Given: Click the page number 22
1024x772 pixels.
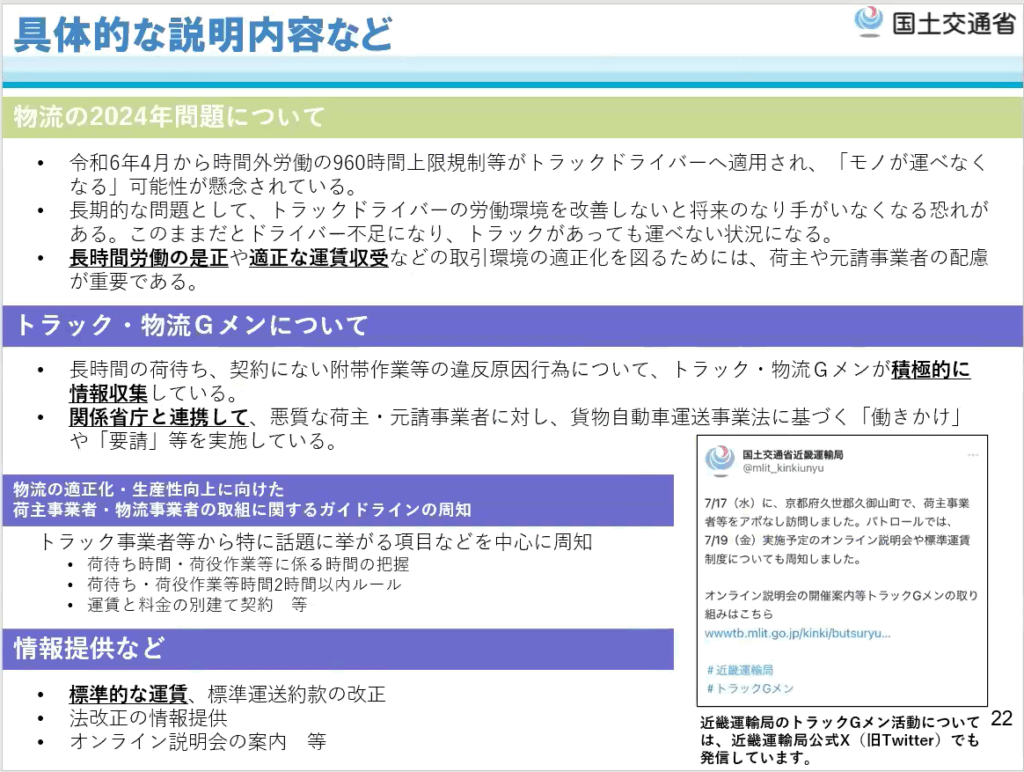Looking at the screenshot, I should coord(1001,719).
